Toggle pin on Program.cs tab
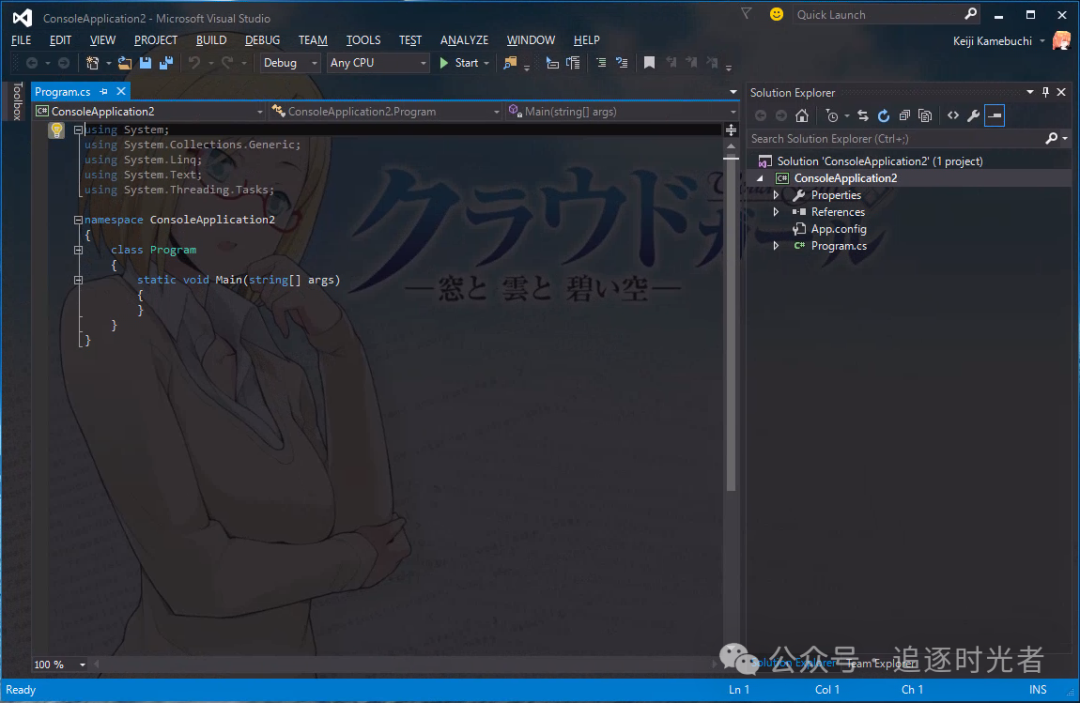Screen dimensions: 1080x703 [102, 92]
